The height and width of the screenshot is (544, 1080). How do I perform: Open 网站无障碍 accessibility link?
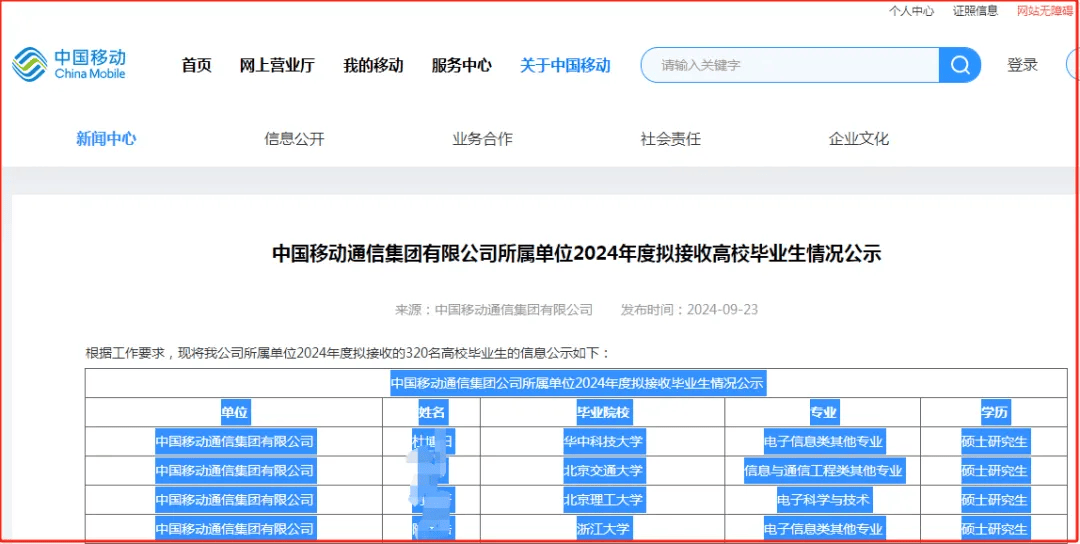(1045, 10)
